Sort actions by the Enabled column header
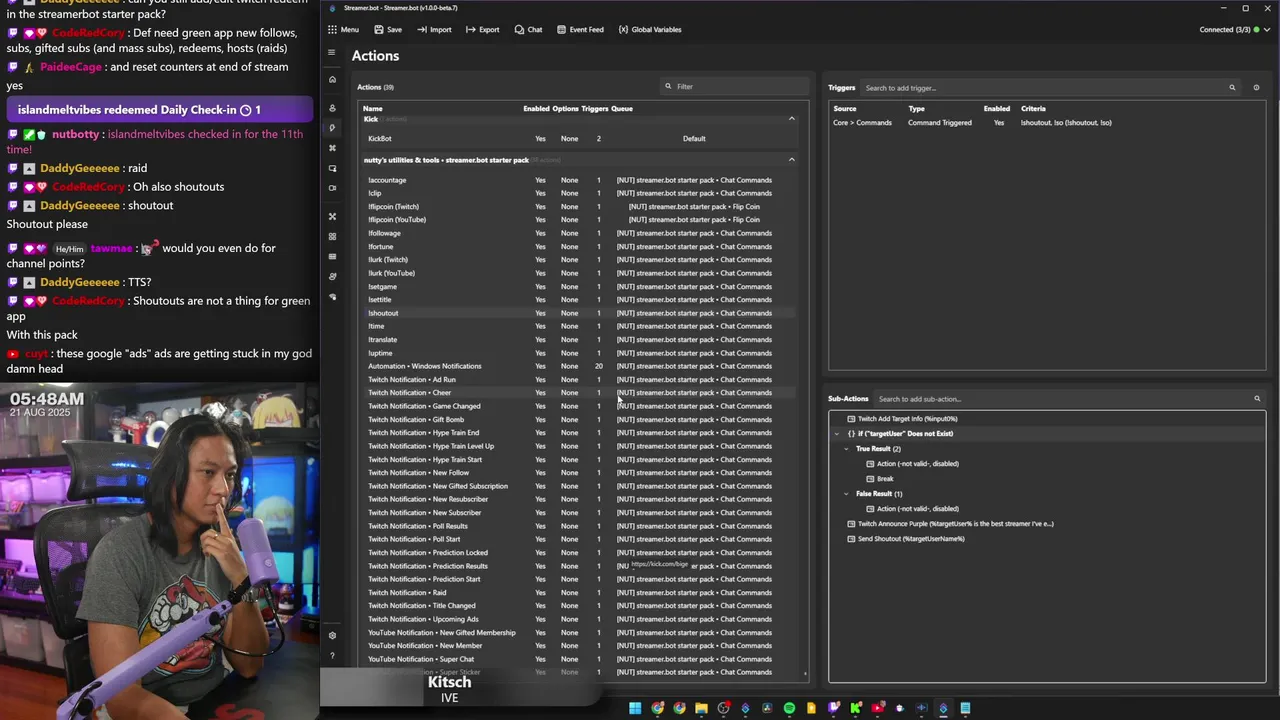This screenshot has height=720, width=1280. coord(536,108)
